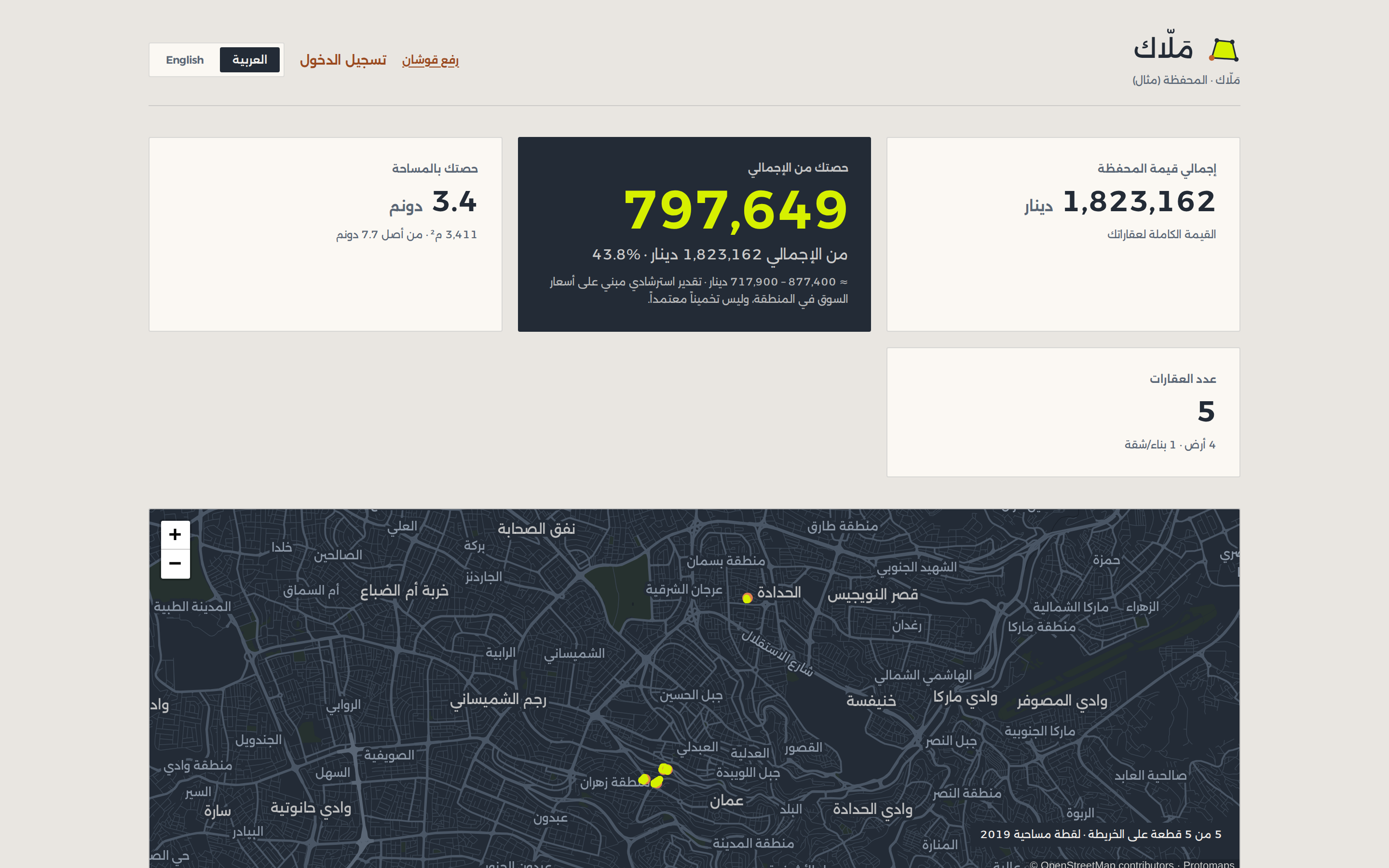The width and height of the screenshot is (1389, 868).
Task: Click the 5 من 5 قطعة map caption
Action: pos(1100,834)
